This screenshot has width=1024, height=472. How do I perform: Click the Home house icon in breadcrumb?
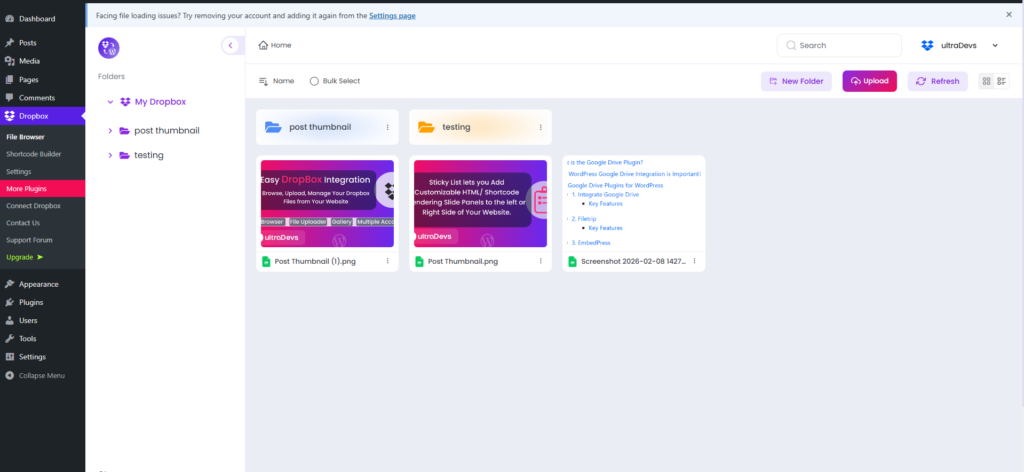[x=263, y=45]
